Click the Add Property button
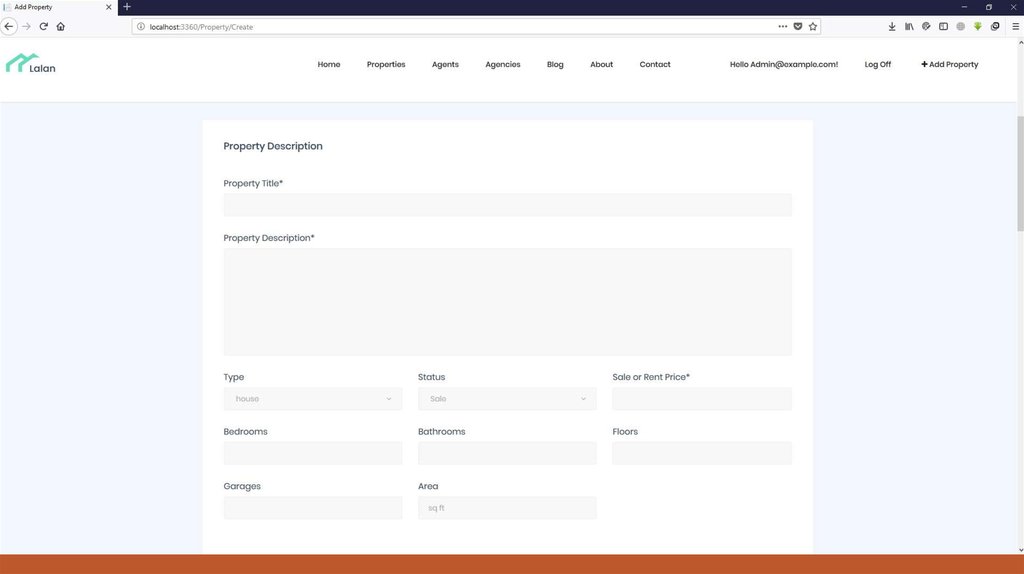 click(949, 65)
